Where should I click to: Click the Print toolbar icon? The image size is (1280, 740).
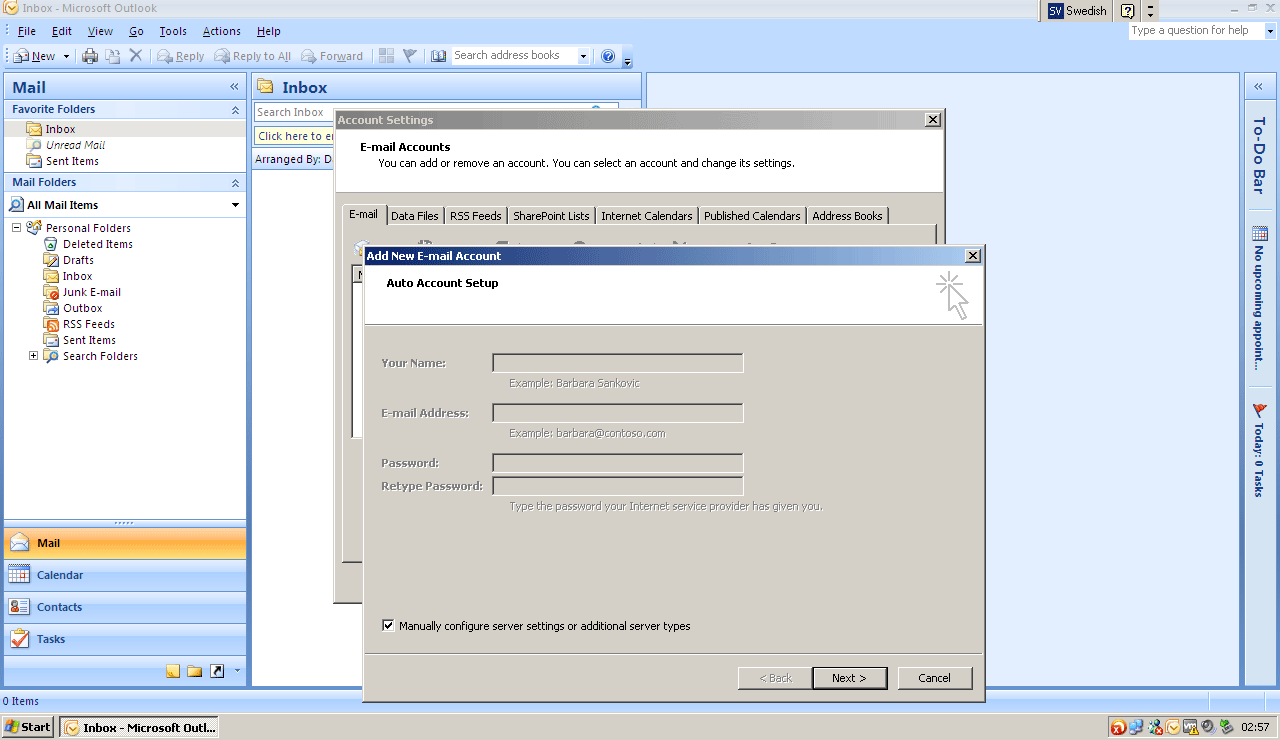(90, 56)
